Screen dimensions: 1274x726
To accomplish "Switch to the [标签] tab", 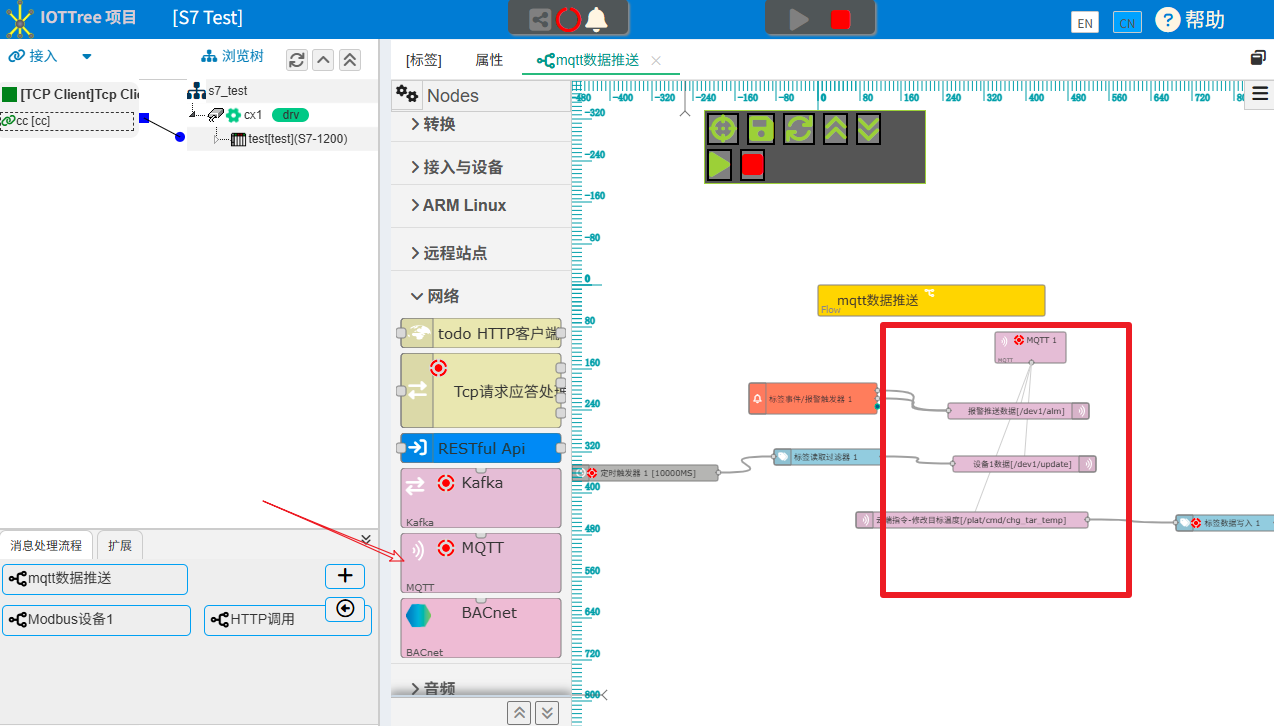I will [x=424, y=60].
